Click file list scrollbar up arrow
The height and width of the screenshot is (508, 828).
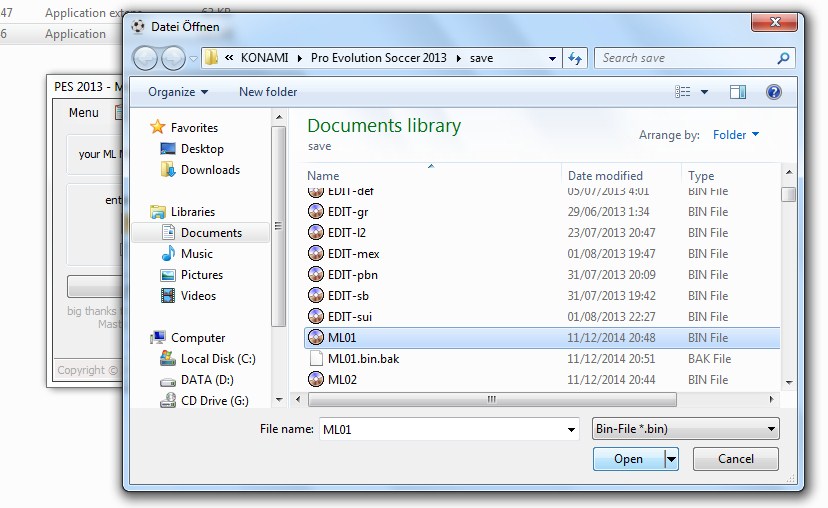(789, 172)
